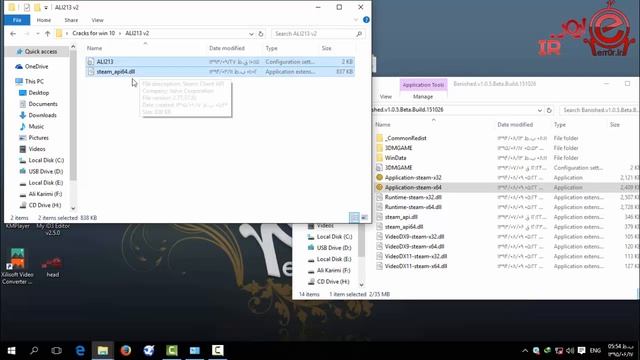640x360 pixels.
Task: Click the Back arrow in ALI213 v2 window
Action: pyautogui.click(x=13, y=33)
